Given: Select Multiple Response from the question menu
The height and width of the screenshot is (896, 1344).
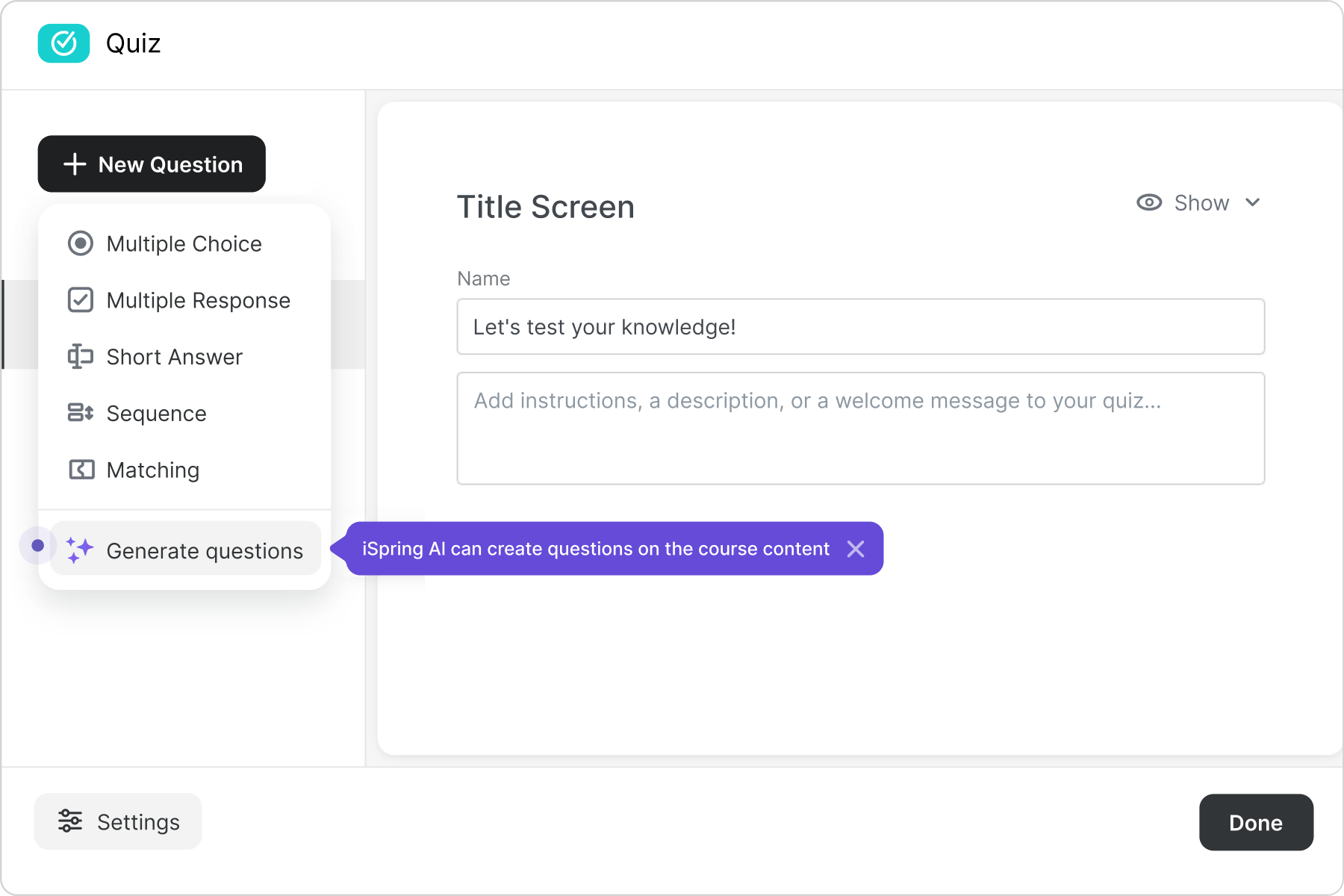Looking at the screenshot, I should pos(198,300).
